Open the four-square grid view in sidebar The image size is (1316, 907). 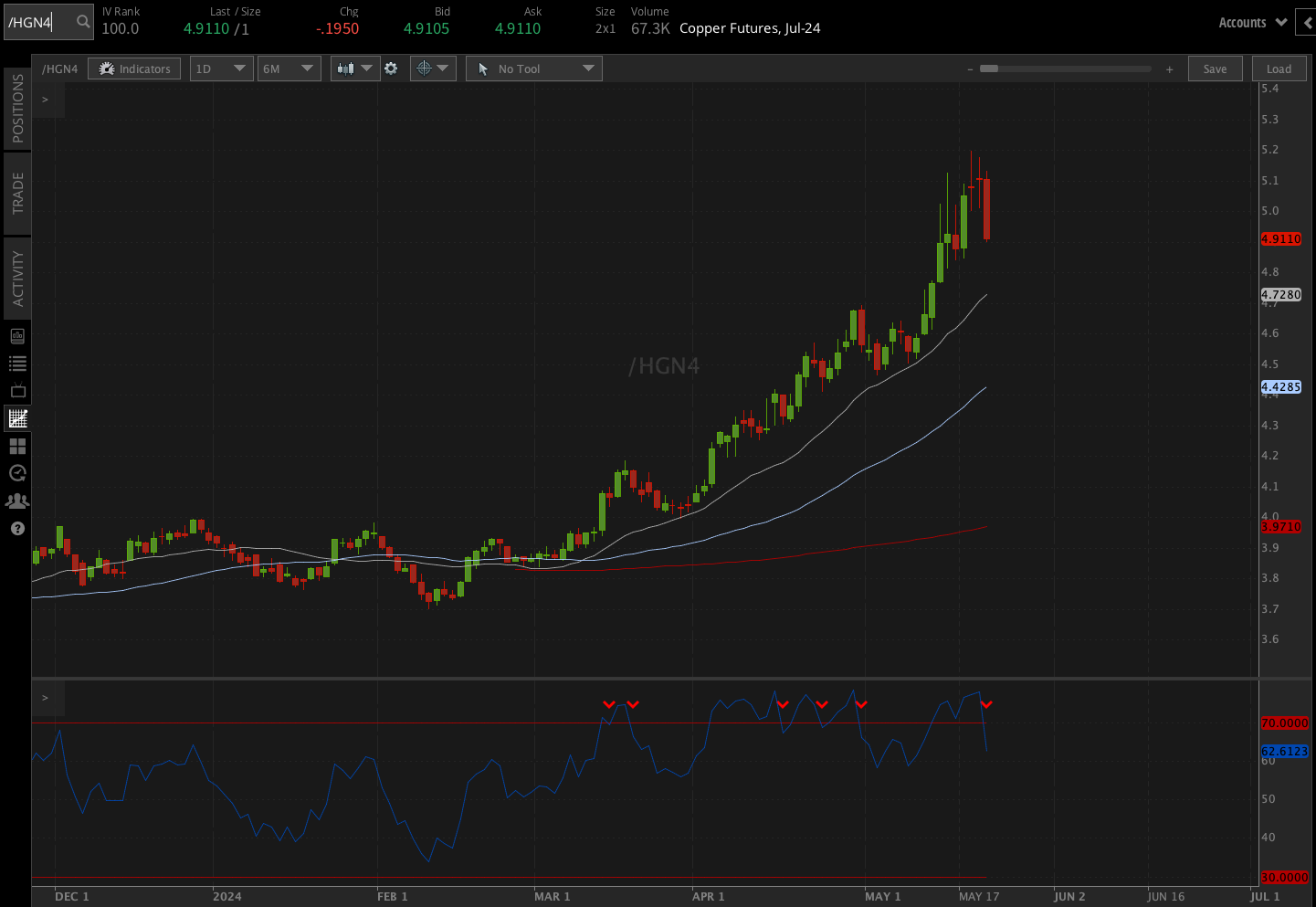pyautogui.click(x=17, y=446)
